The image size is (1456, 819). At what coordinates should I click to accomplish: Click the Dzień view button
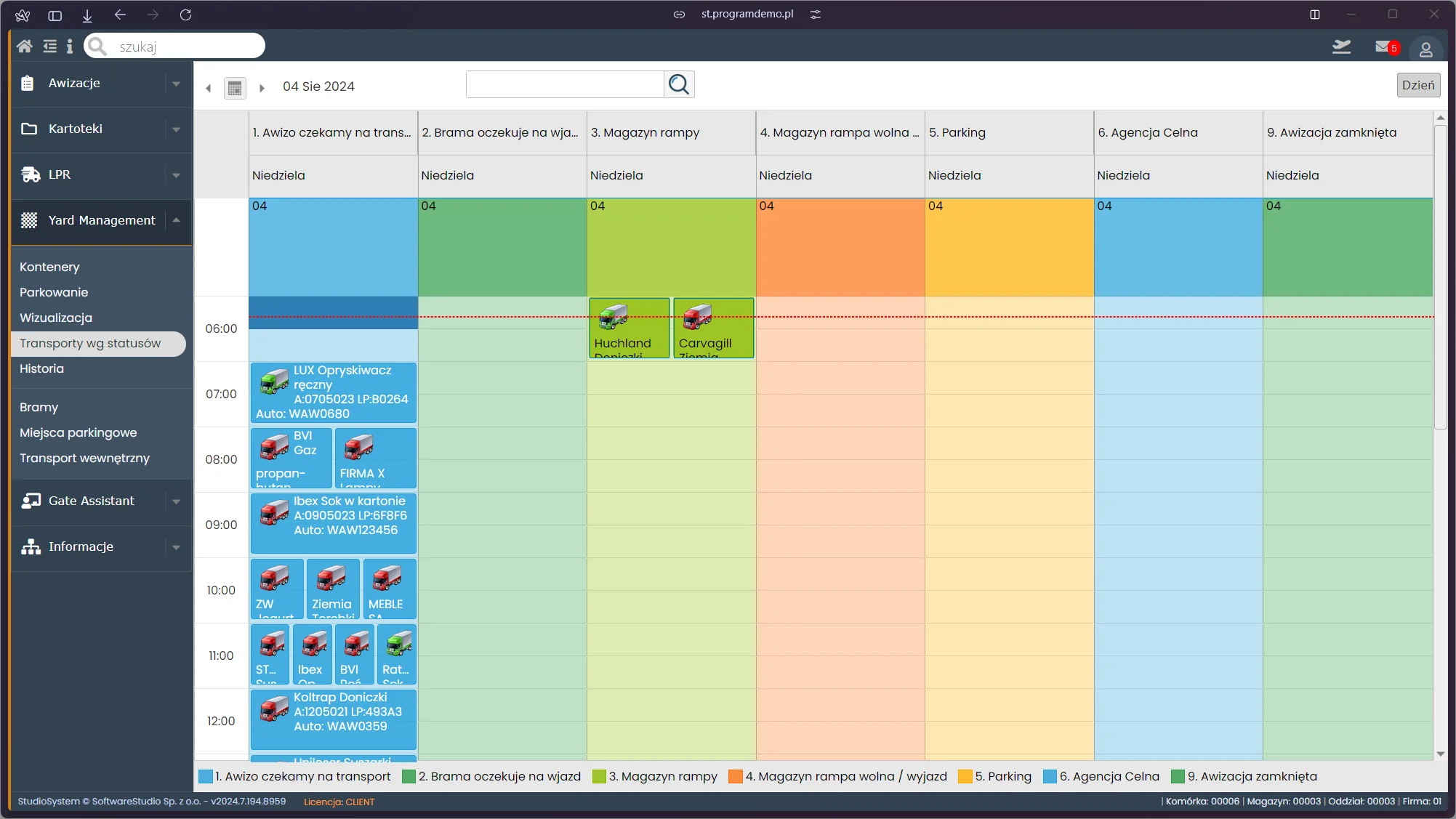[x=1417, y=85]
